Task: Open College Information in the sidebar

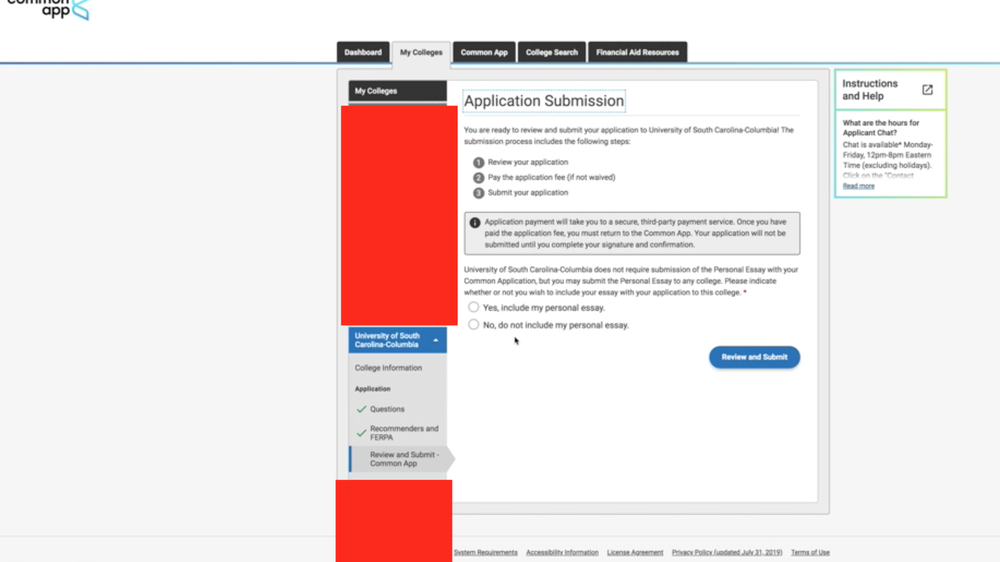Action: point(388,368)
